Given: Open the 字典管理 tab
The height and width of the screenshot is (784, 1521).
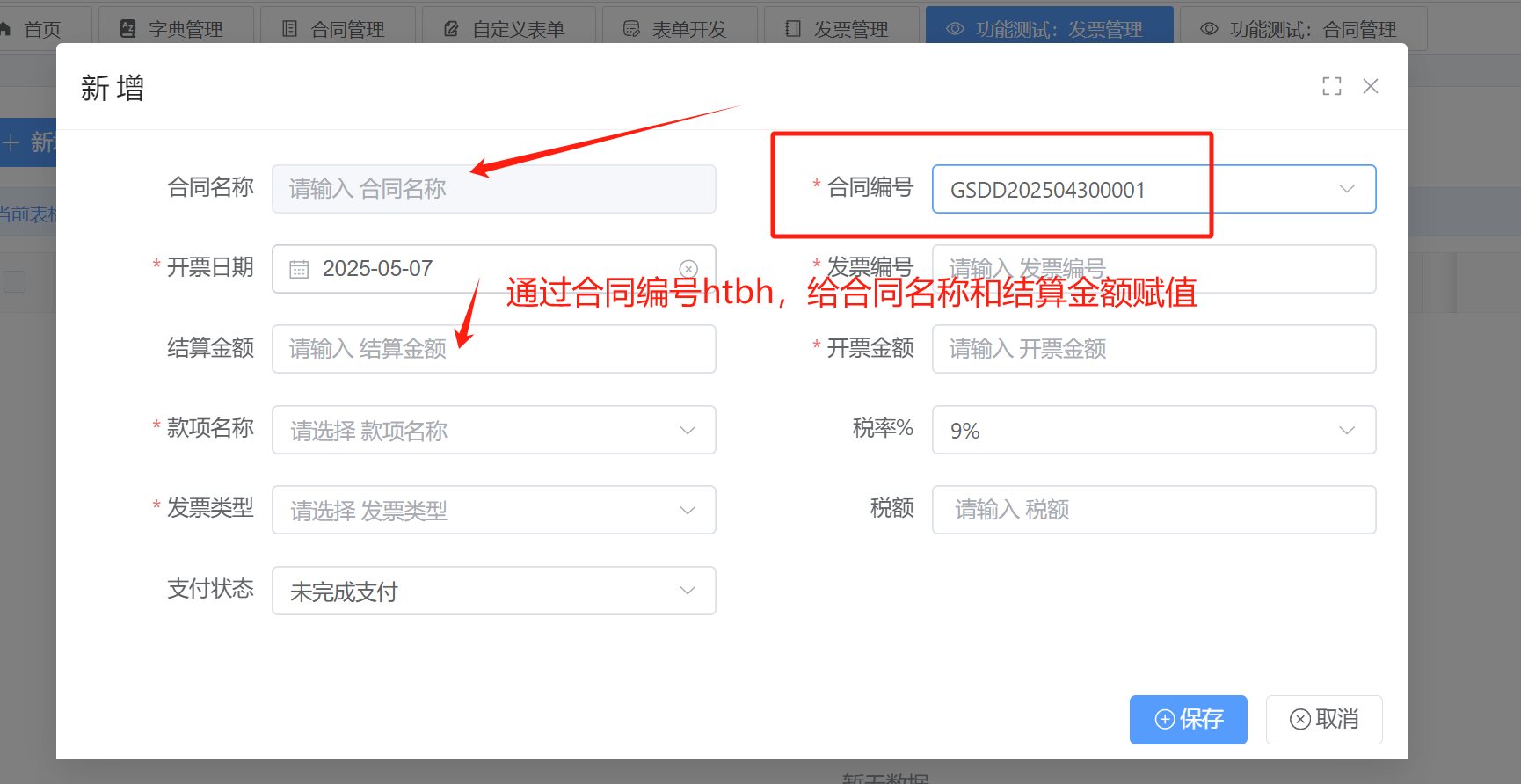Looking at the screenshot, I should (x=174, y=29).
